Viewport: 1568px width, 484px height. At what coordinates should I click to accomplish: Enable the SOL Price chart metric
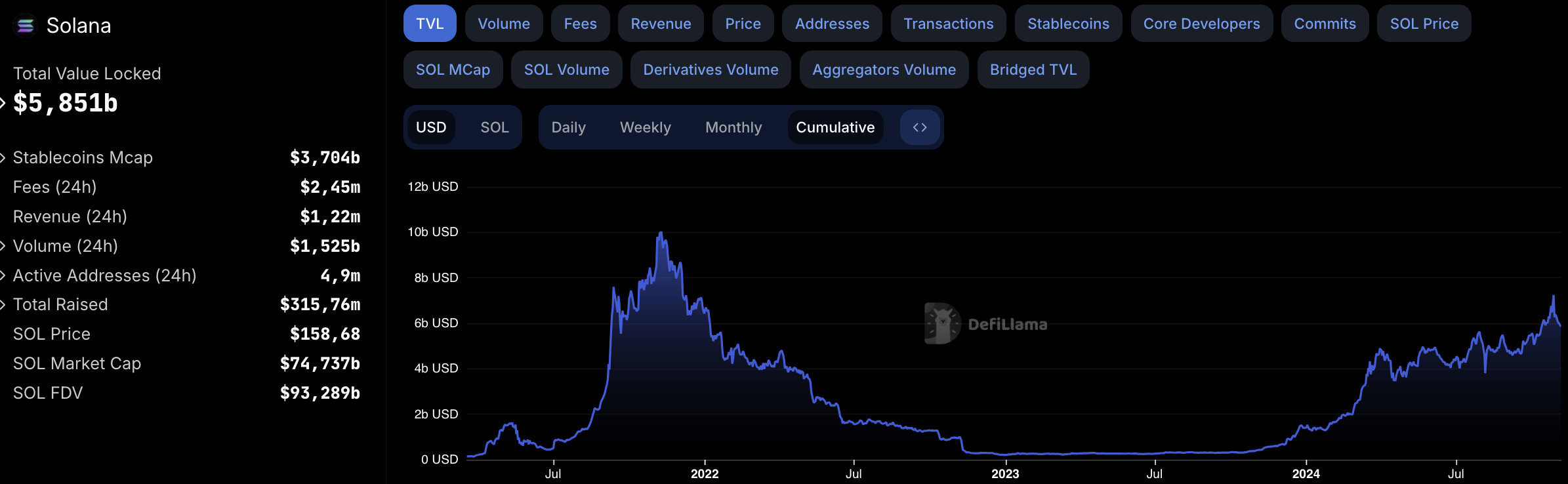[x=1424, y=24]
